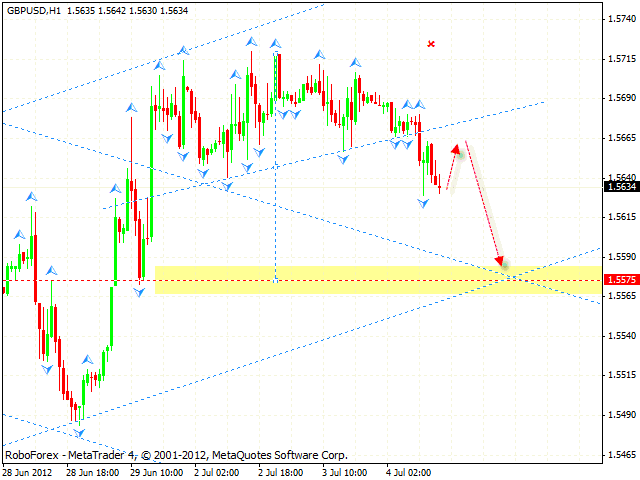Screen dimensions: 640x480
Task: Click the red down arrowhead pointing into yellow zone
Action: (499, 262)
